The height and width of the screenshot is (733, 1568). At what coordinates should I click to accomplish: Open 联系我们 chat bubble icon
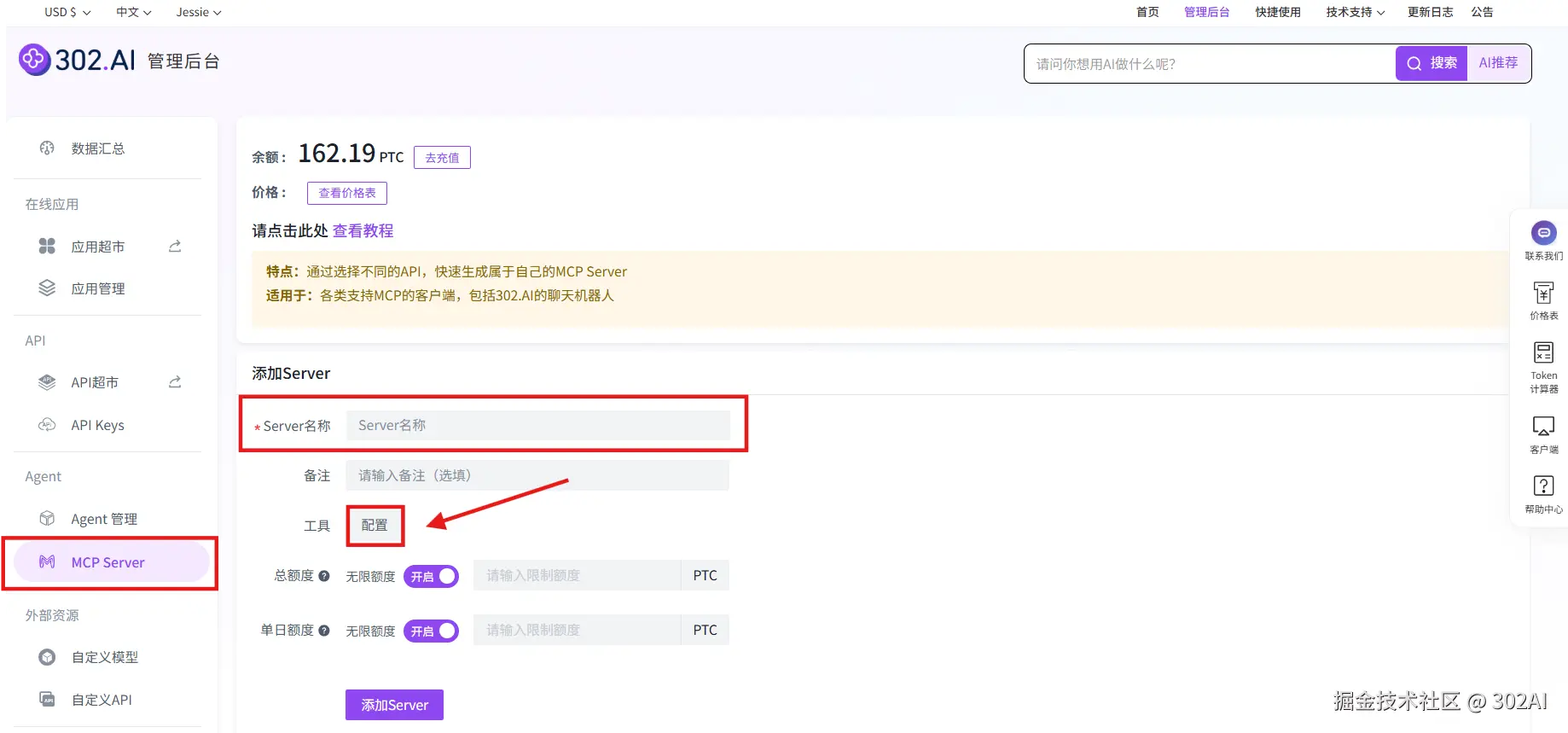click(1544, 233)
